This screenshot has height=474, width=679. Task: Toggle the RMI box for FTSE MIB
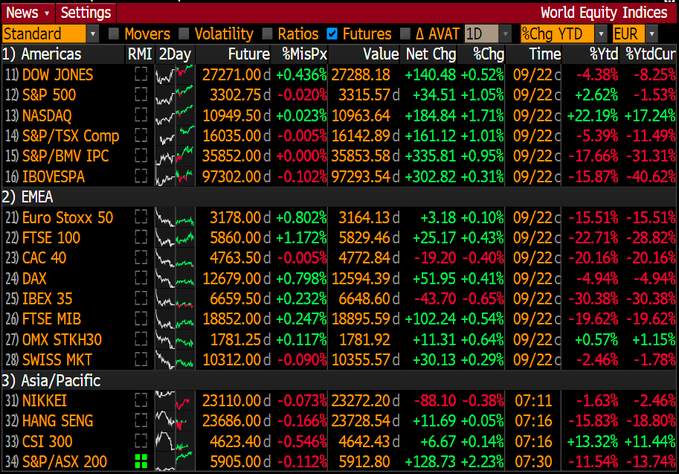141,319
